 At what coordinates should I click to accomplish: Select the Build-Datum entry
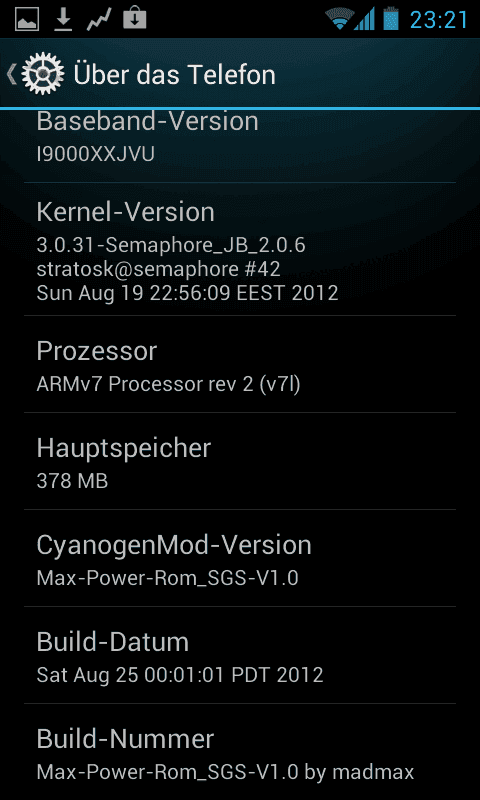click(x=240, y=655)
